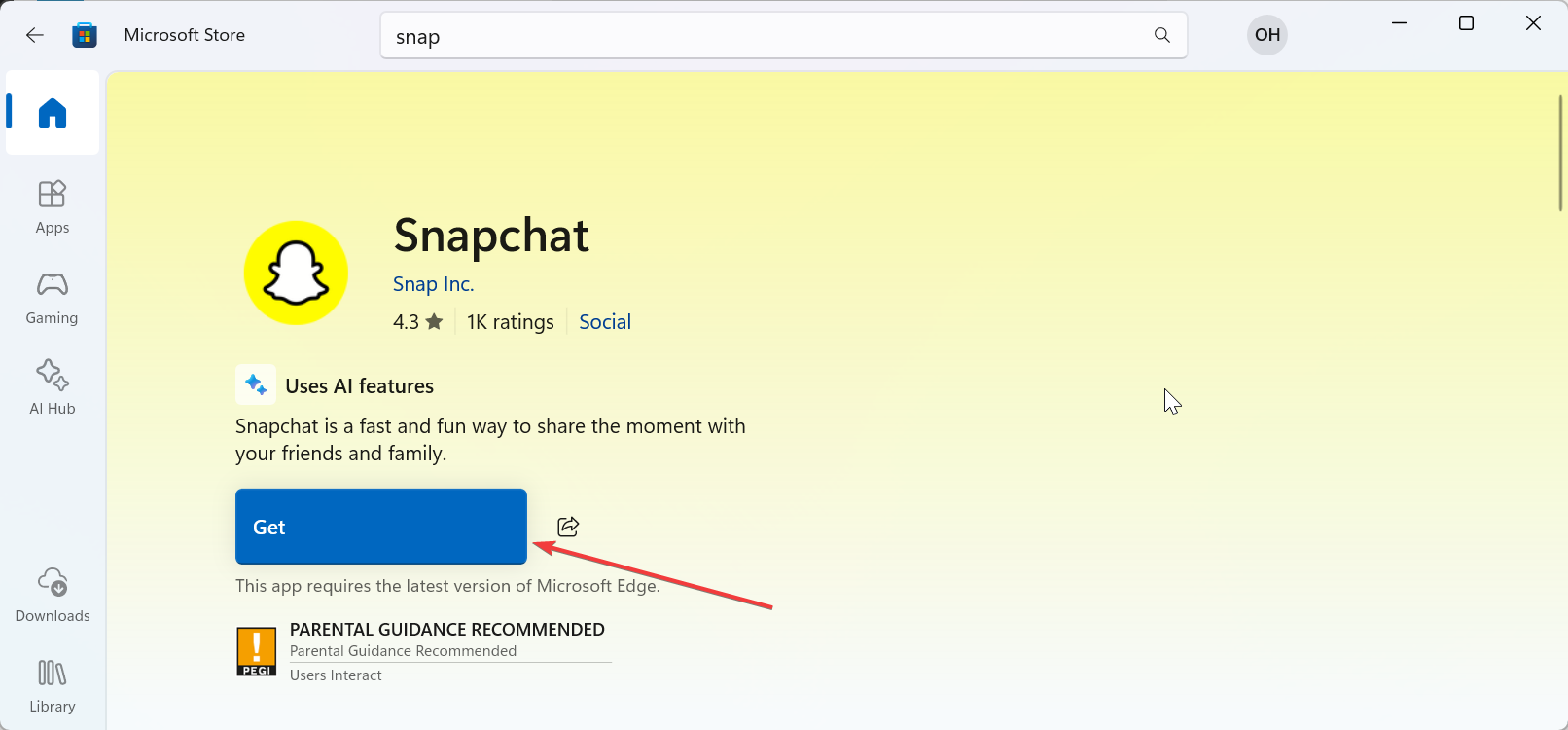Click the Uses AI features sparkle icon
The height and width of the screenshot is (730, 1568).
coord(256,384)
